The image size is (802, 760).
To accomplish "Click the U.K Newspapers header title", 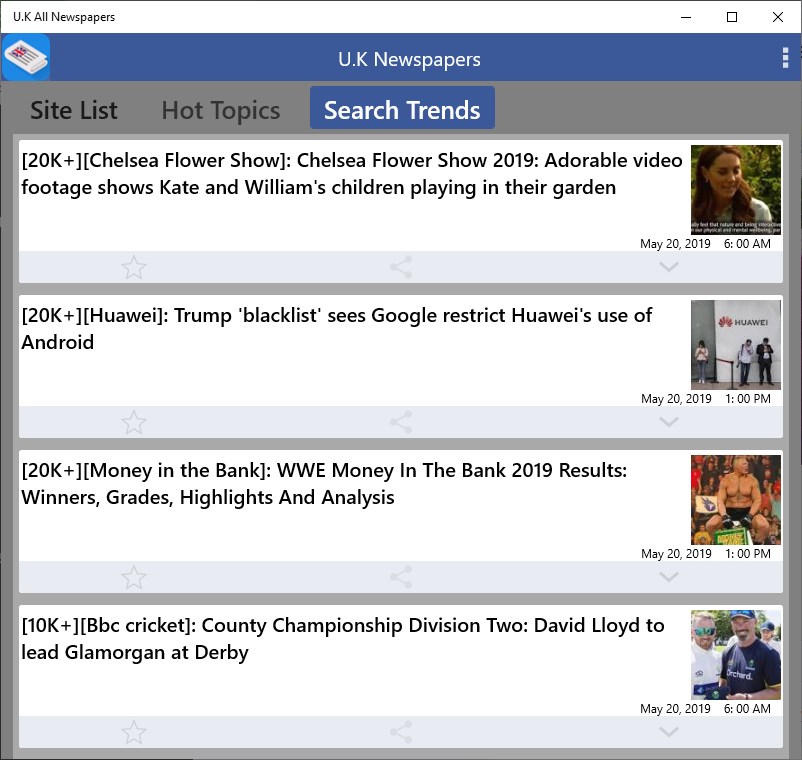I will click(409, 59).
